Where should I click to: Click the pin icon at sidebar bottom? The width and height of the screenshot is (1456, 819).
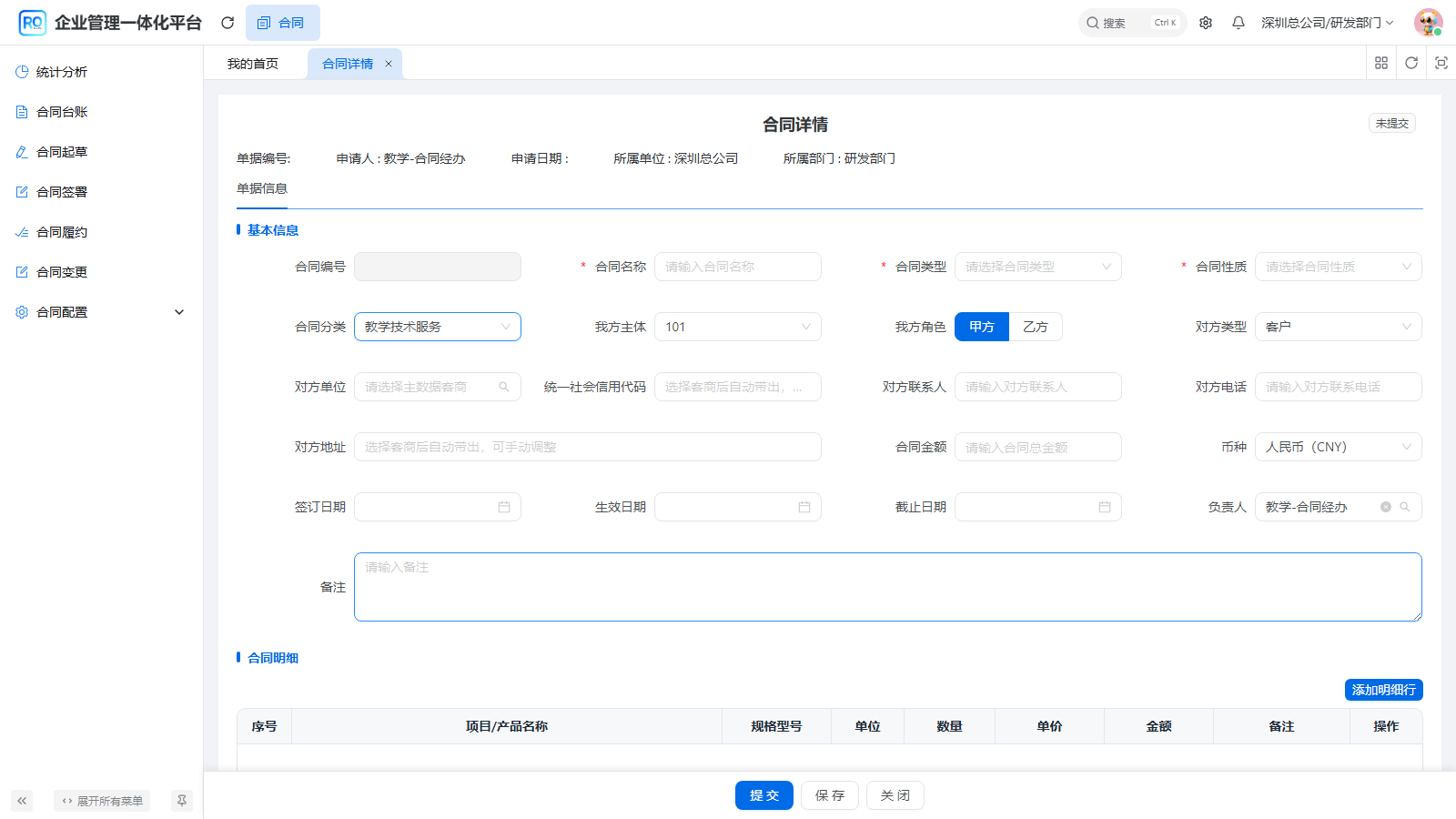pos(182,801)
